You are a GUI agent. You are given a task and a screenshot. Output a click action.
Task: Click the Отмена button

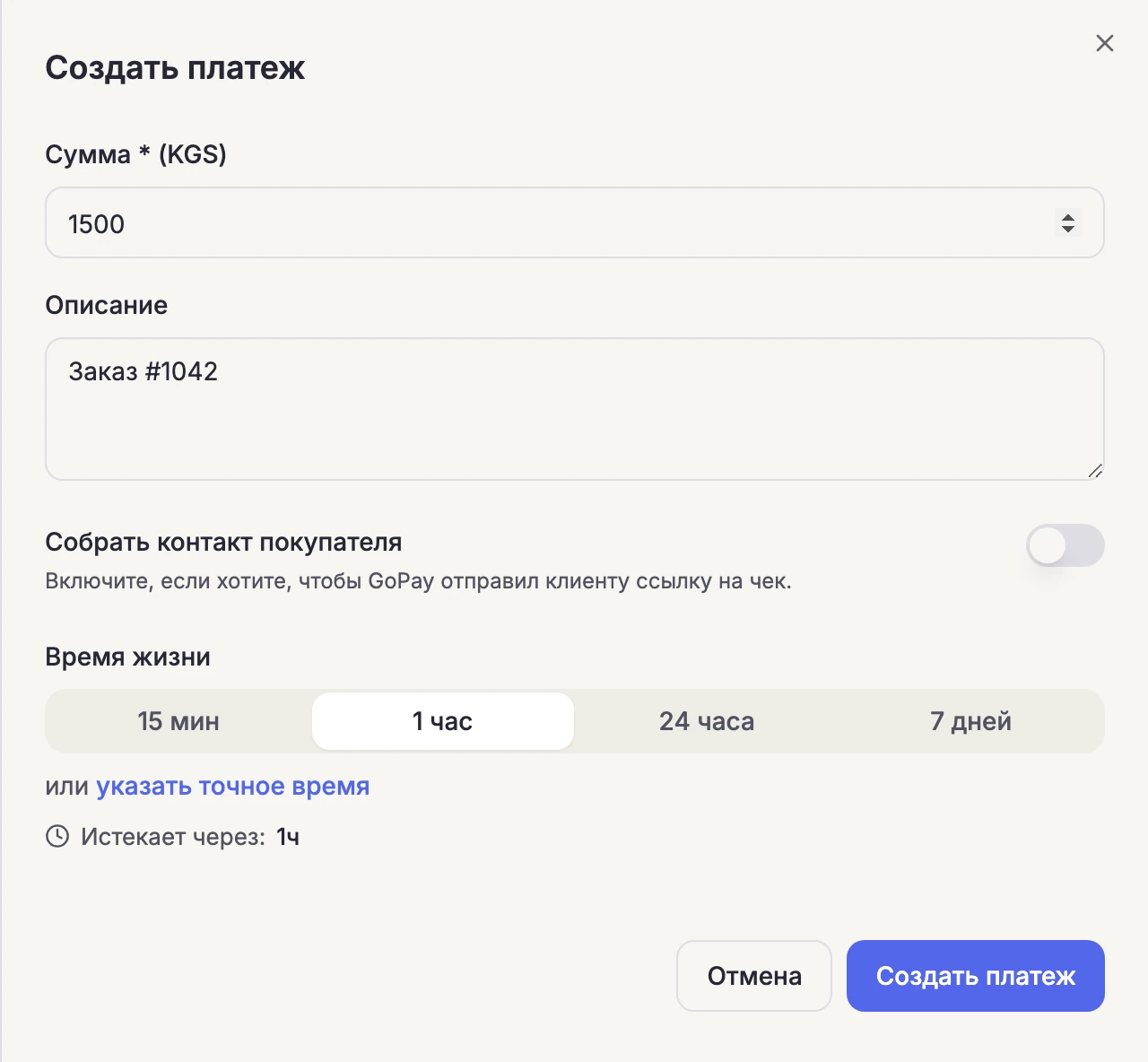[x=754, y=976]
